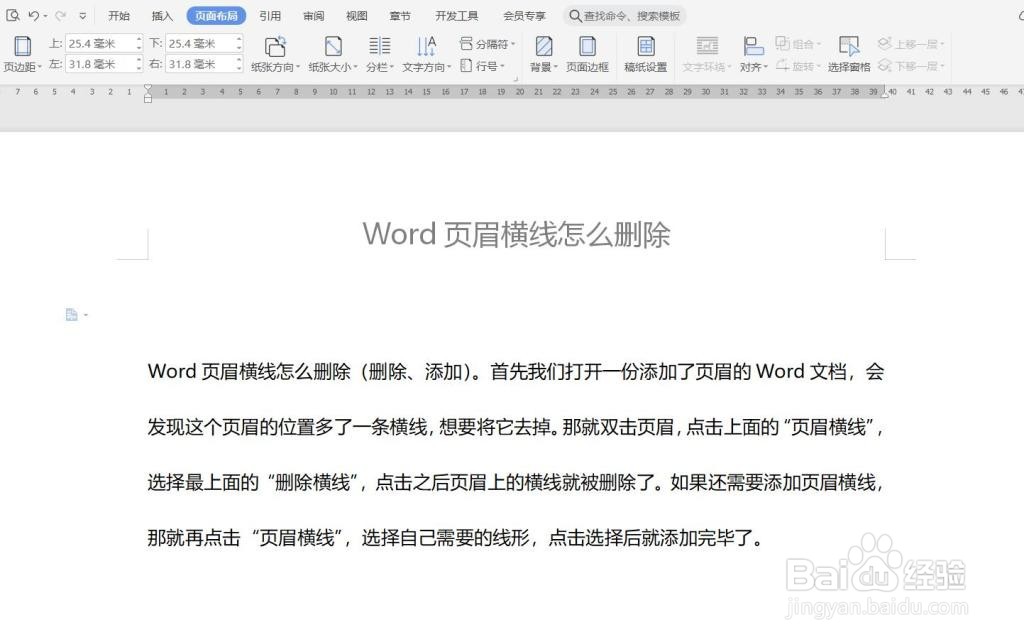Click the left indent marker on ruler
This screenshot has height=642, width=1024.
coord(148,93)
